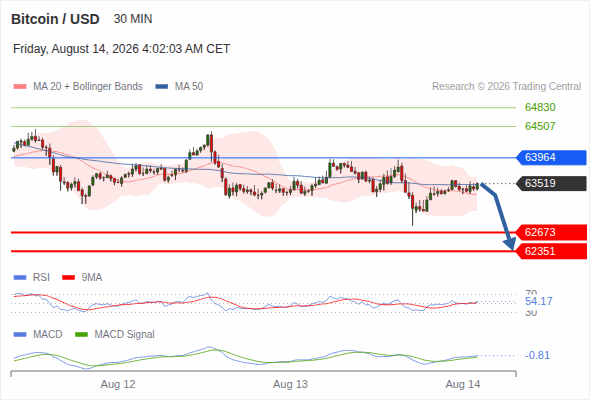Viewport: 590px width, 400px height.
Task: Click the MACD legend blue swatch
Action: tap(20, 335)
